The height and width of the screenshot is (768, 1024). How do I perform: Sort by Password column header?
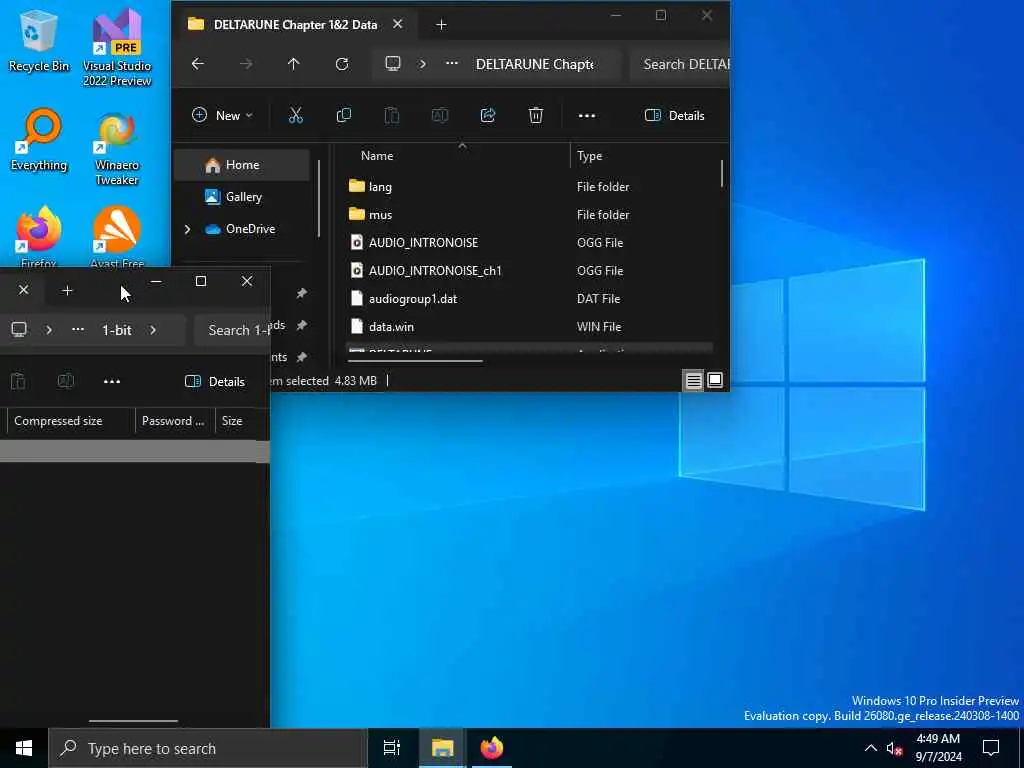point(175,421)
